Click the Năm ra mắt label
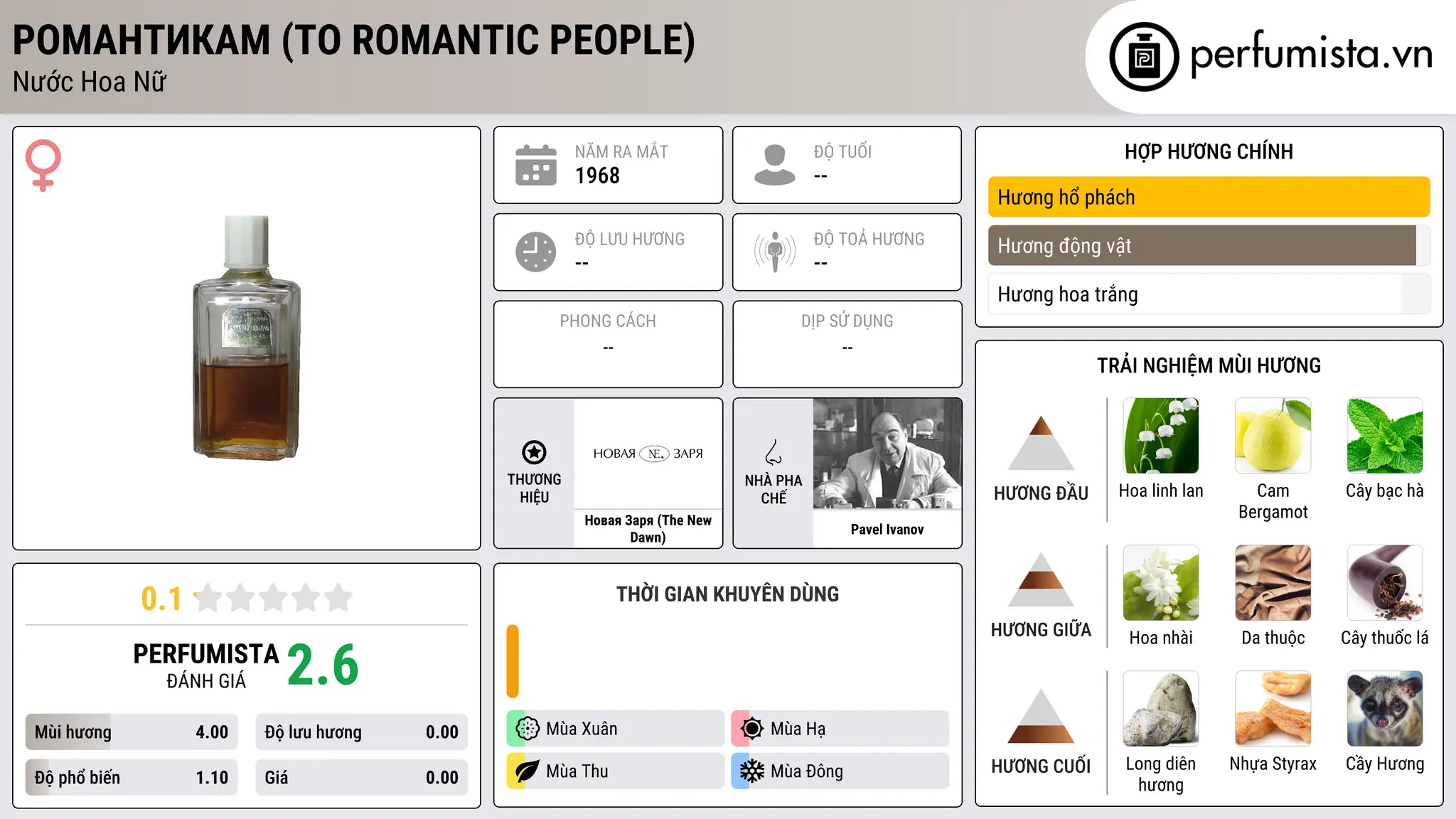Viewport: 1456px width, 819px height. (621, 151)
